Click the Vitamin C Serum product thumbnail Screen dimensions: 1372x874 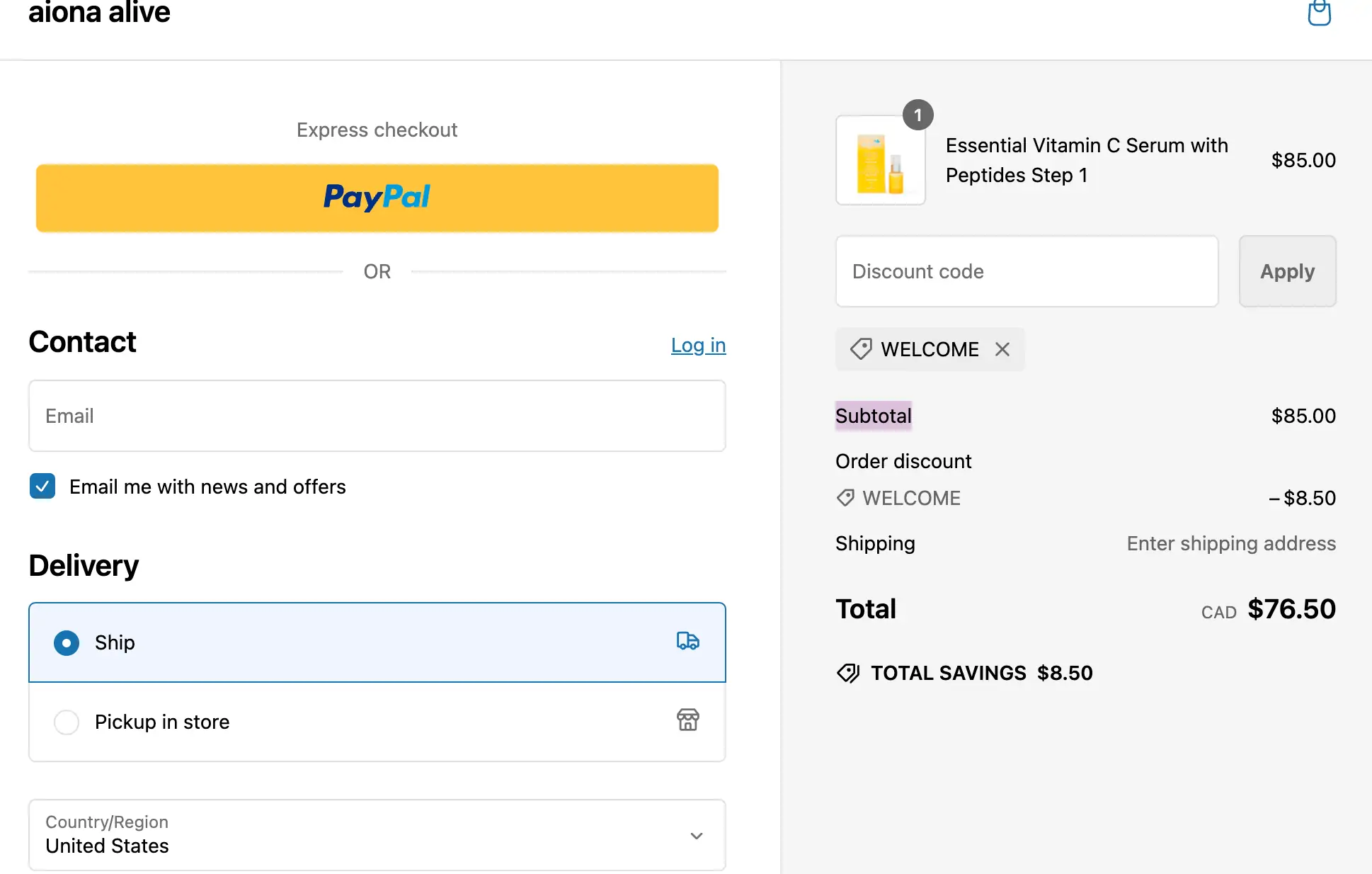(881, 160)
